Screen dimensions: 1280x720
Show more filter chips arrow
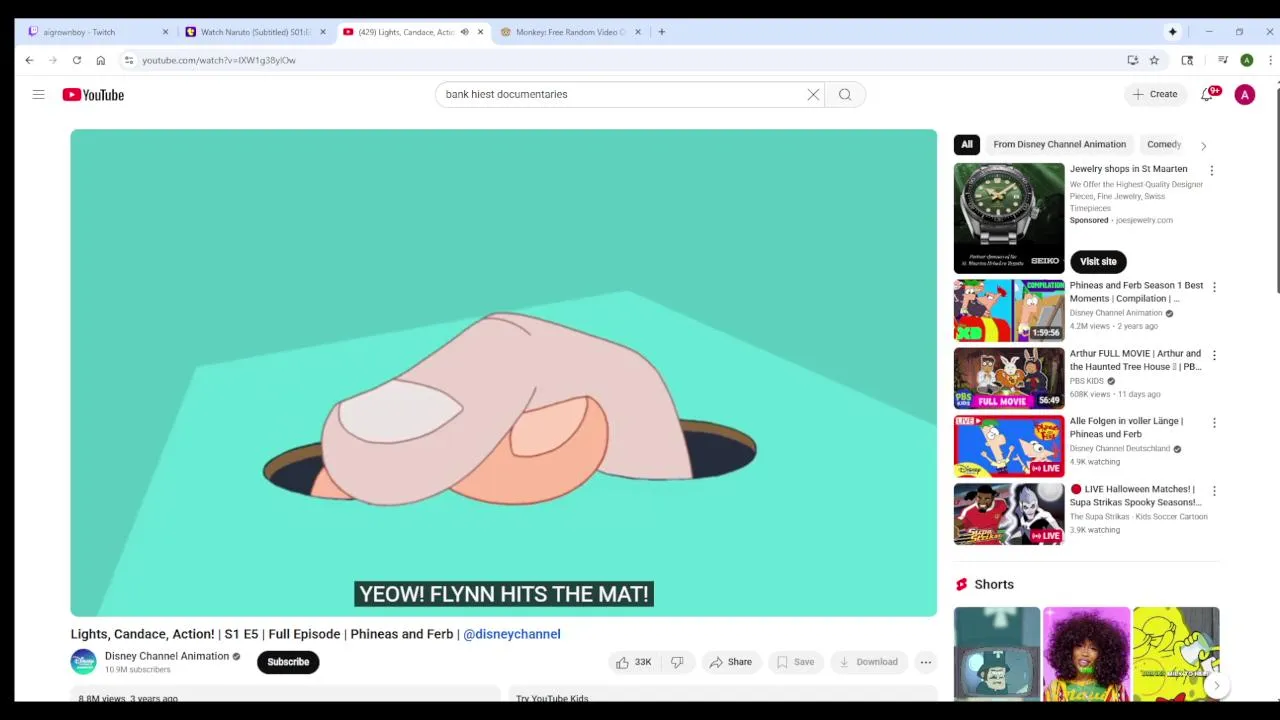click(x=1203, y=145)
